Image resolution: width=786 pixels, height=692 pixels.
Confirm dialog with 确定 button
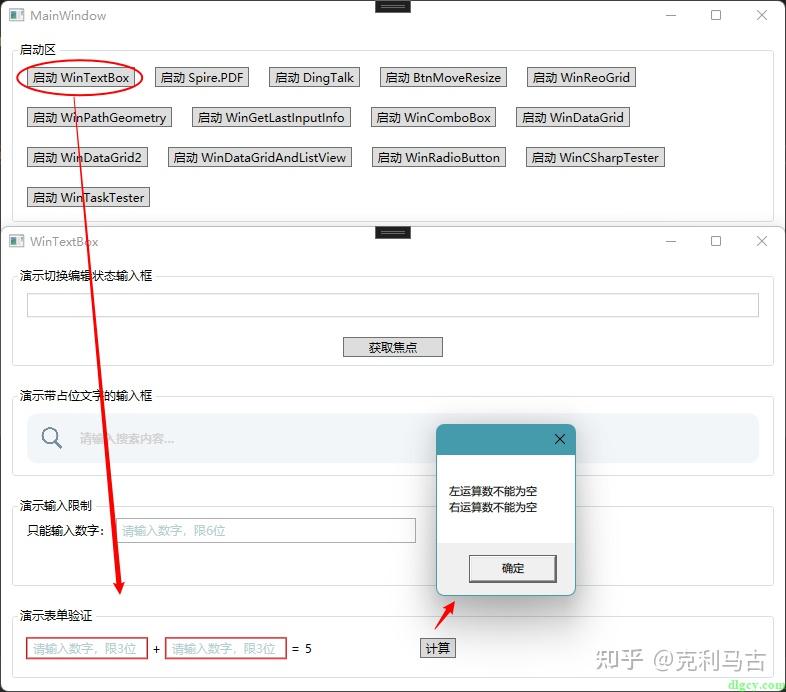coord(512,568)
